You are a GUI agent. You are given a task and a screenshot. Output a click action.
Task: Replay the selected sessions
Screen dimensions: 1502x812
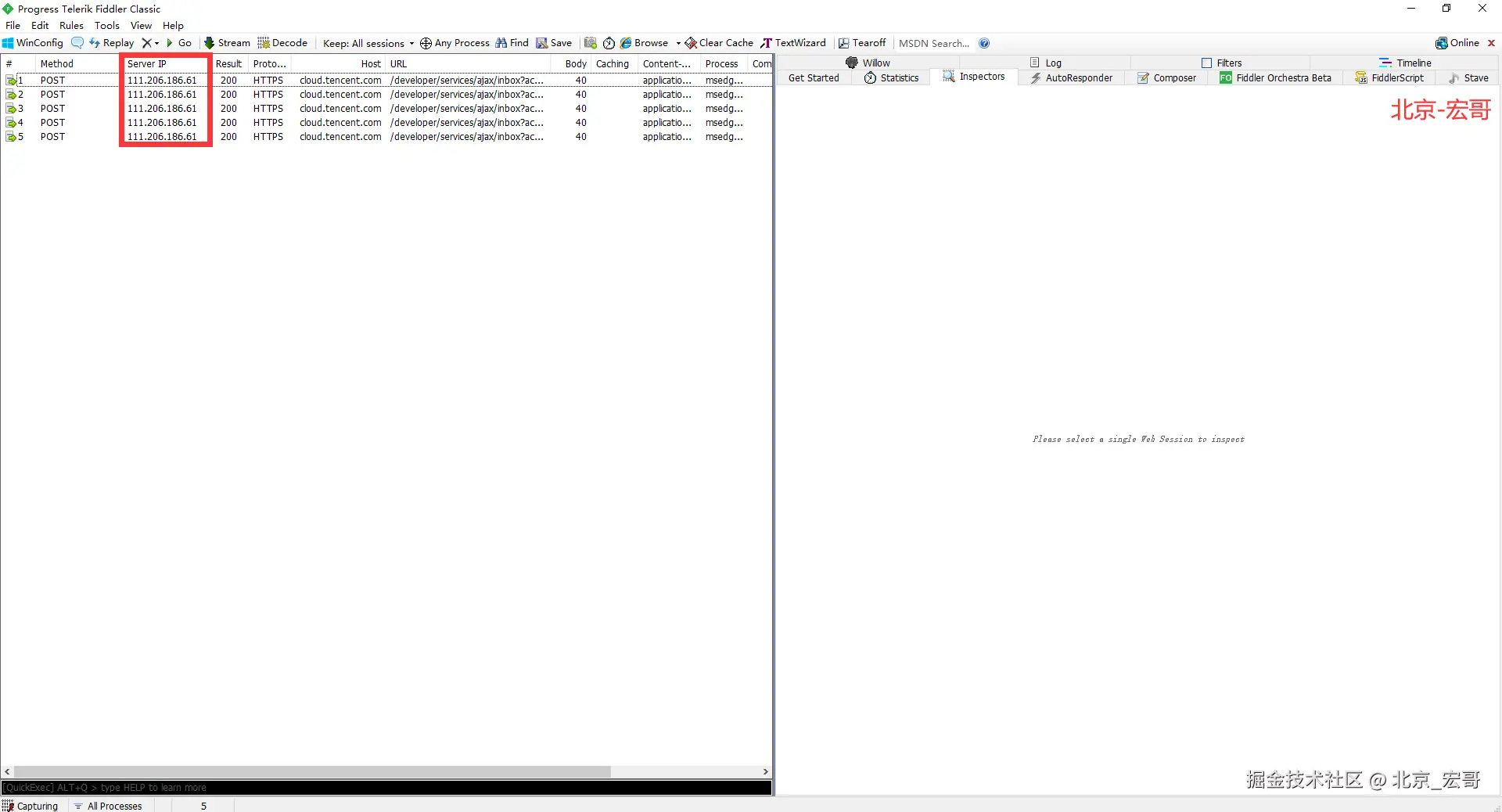111,43
